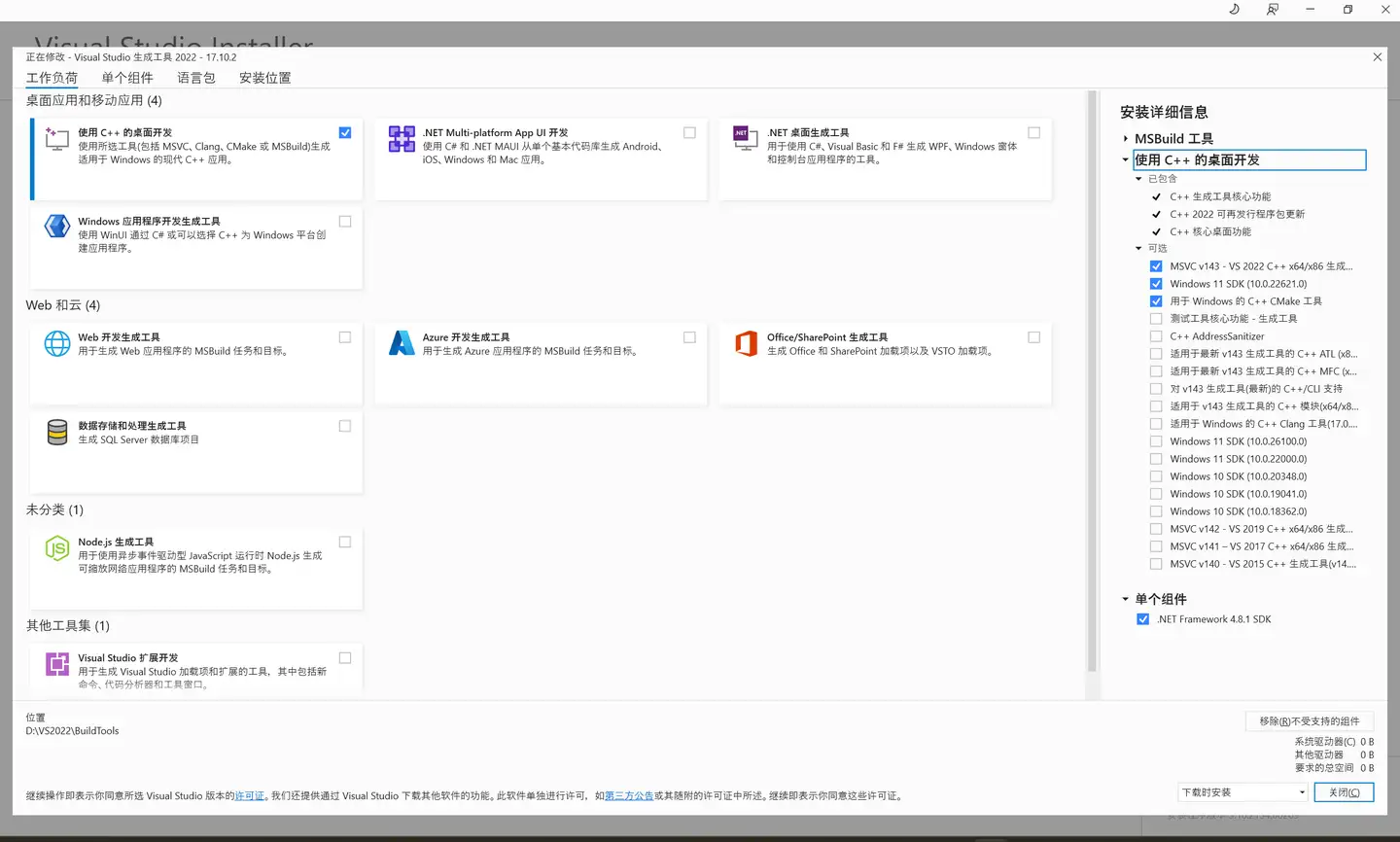Click the Azure build tools icon
1400x842 pixels.
click(402, 343)
